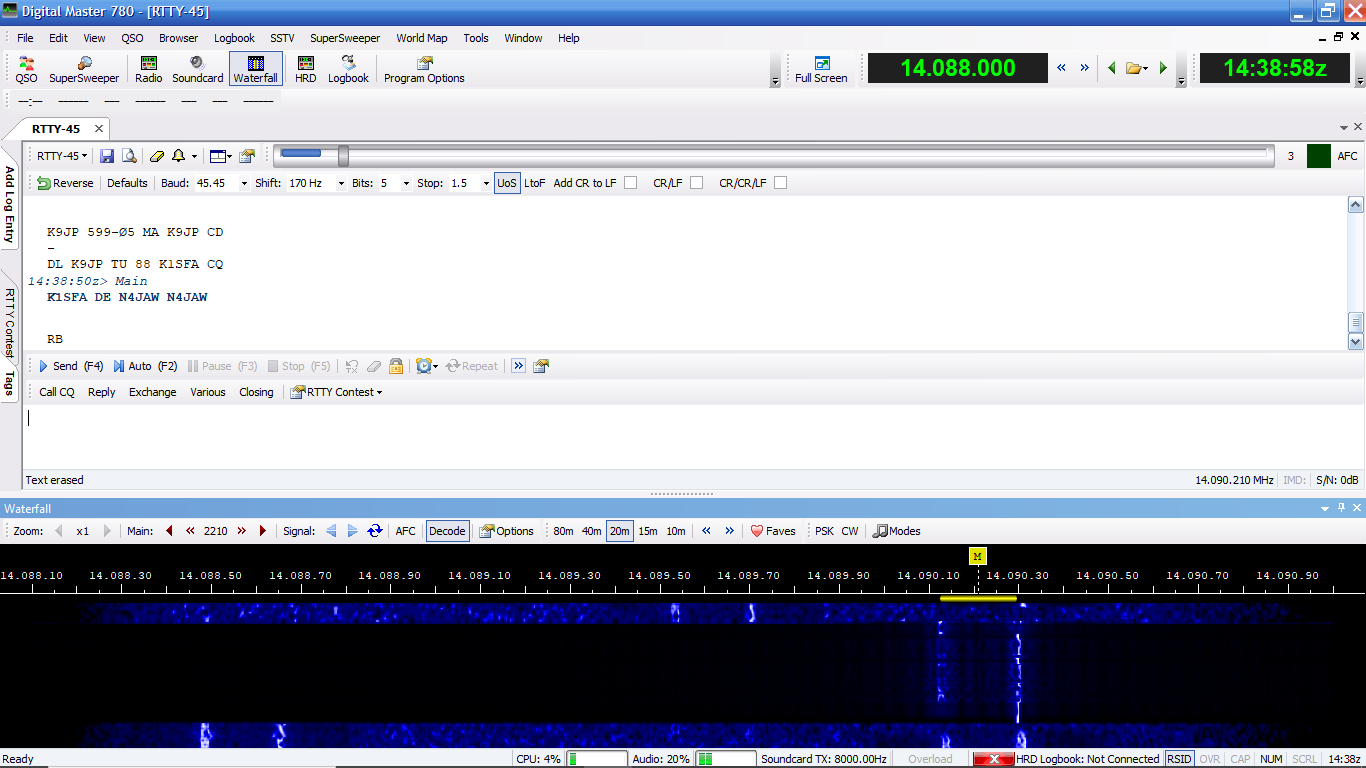Open the SuperSweeper toolbar icon
This screenshot has width=1366, height=768.
tap(84, 69)
